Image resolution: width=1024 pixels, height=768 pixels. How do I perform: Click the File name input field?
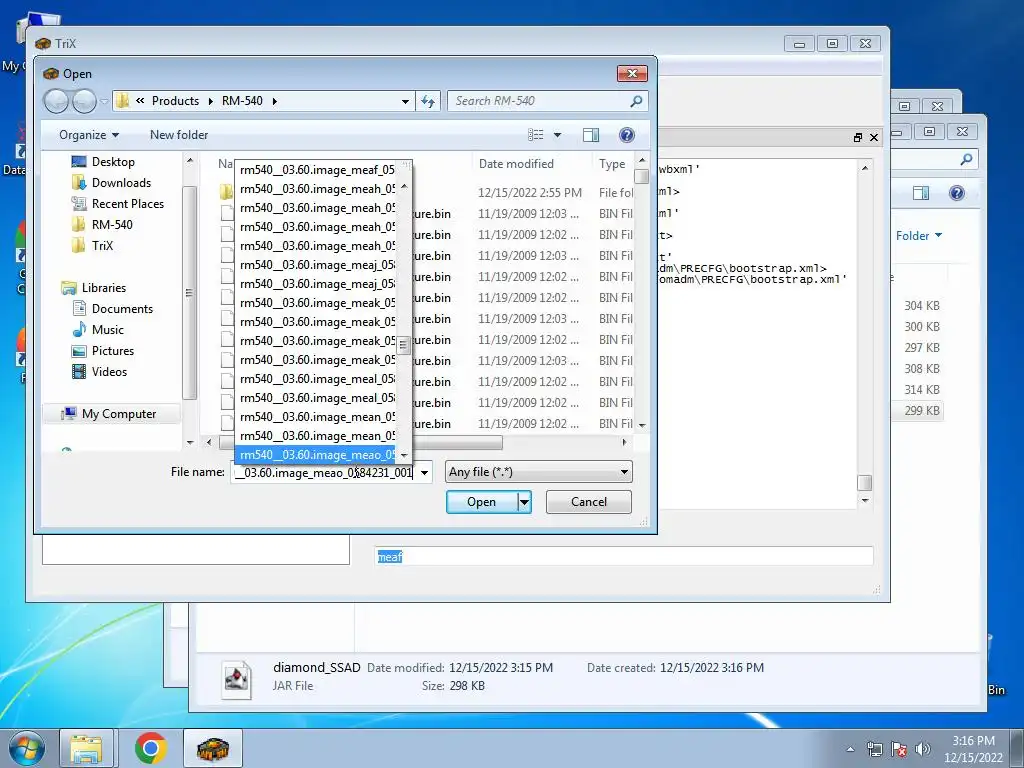(x=324, y=472)
